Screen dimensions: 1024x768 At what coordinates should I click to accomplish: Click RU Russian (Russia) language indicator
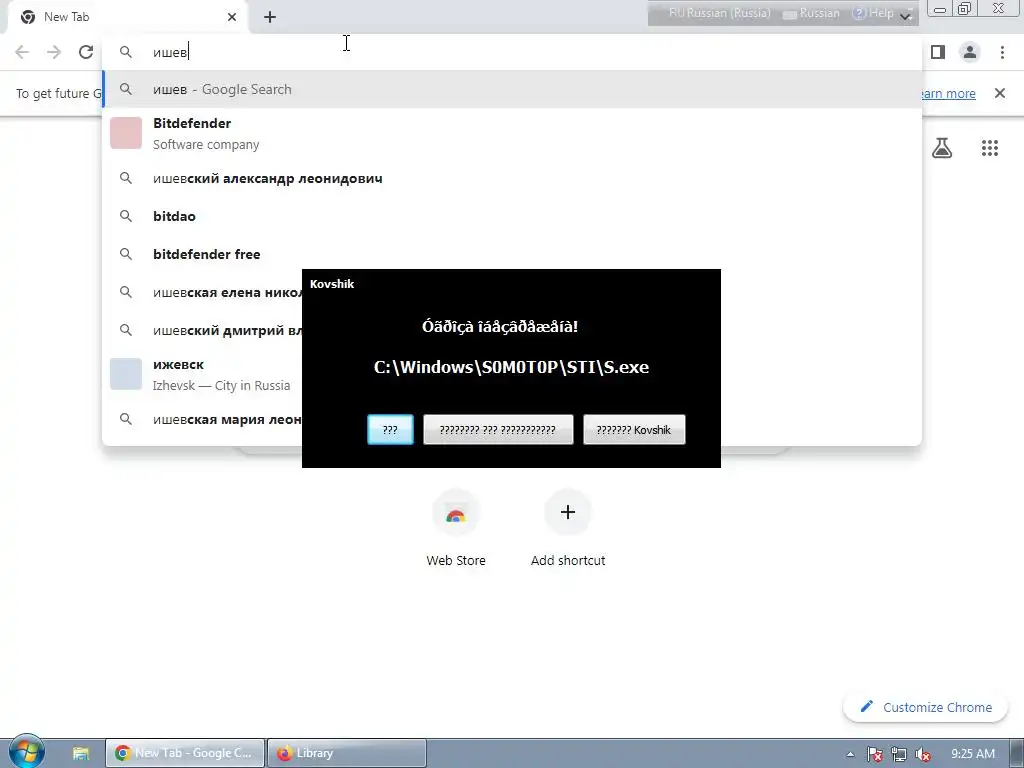720,13
